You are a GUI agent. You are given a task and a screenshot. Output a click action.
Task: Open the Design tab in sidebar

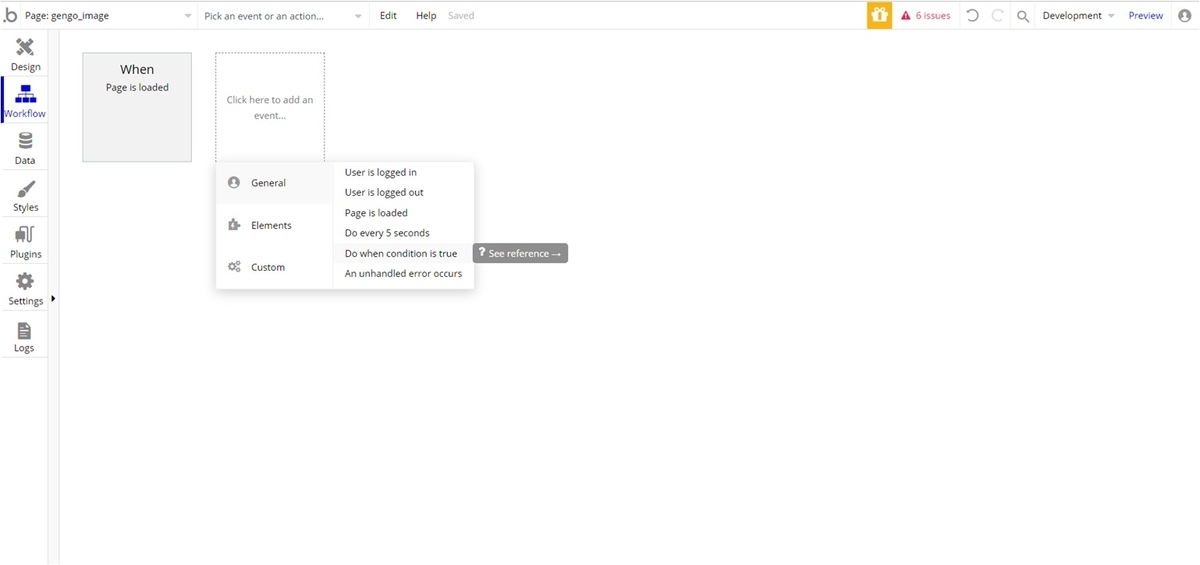[25, 55]
